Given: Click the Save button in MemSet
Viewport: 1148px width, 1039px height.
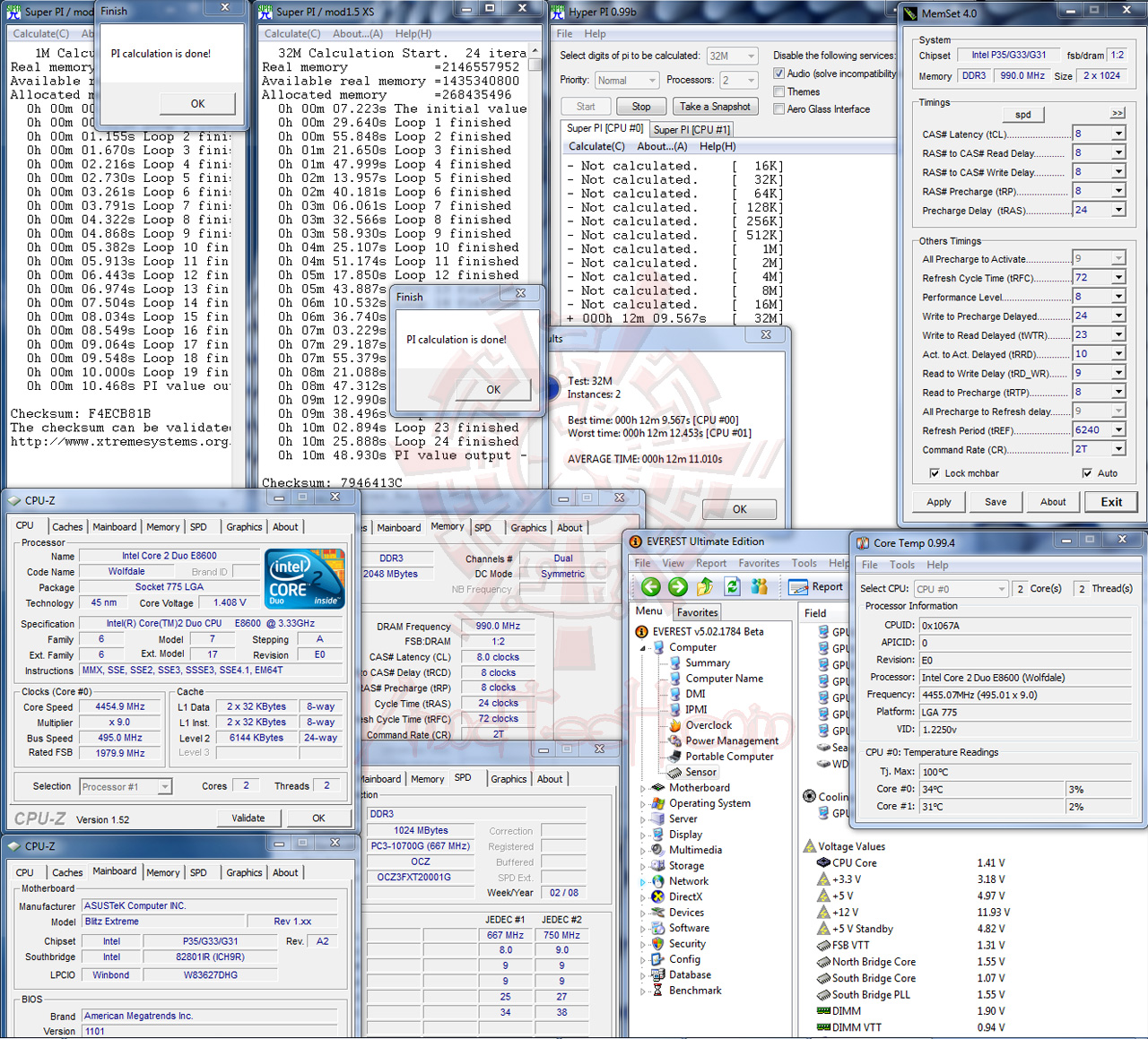Looking at the screenshot, I should [996, 502].
